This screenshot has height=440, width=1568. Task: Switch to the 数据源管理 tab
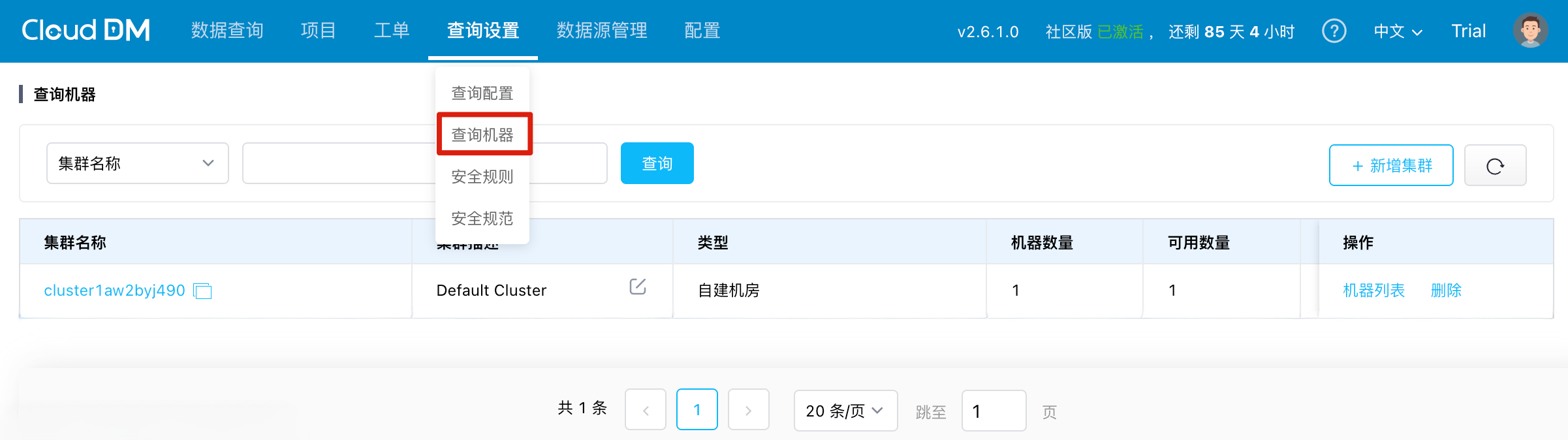601,31
